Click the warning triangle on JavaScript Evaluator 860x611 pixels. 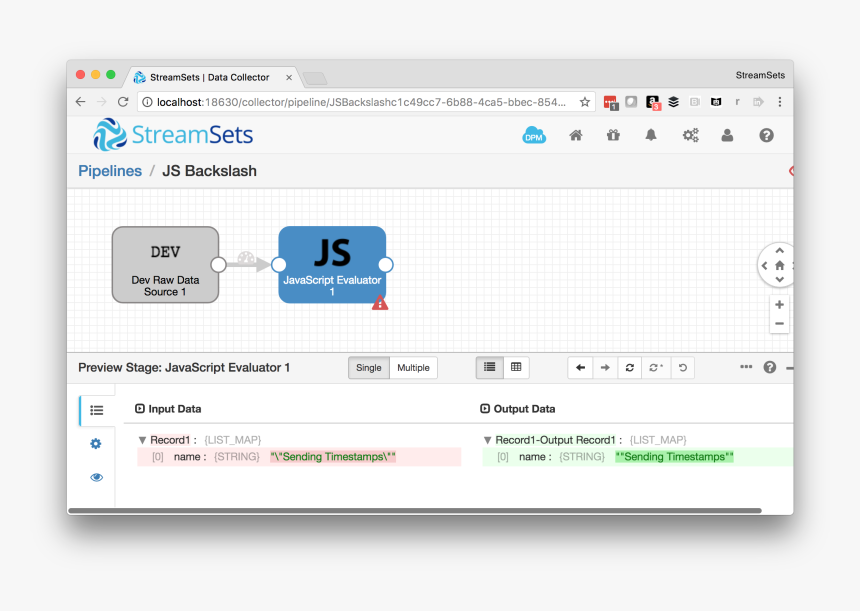[x=380, y=303]
